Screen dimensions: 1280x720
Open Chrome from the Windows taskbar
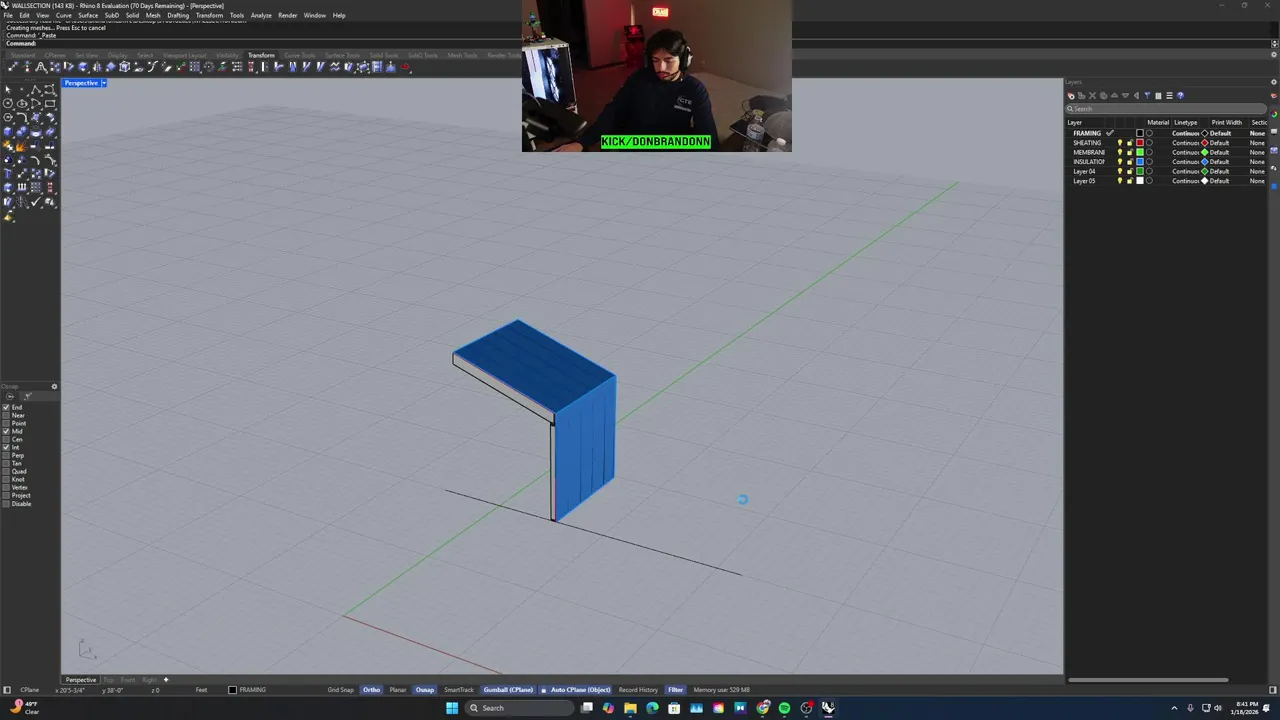[763, 708]
